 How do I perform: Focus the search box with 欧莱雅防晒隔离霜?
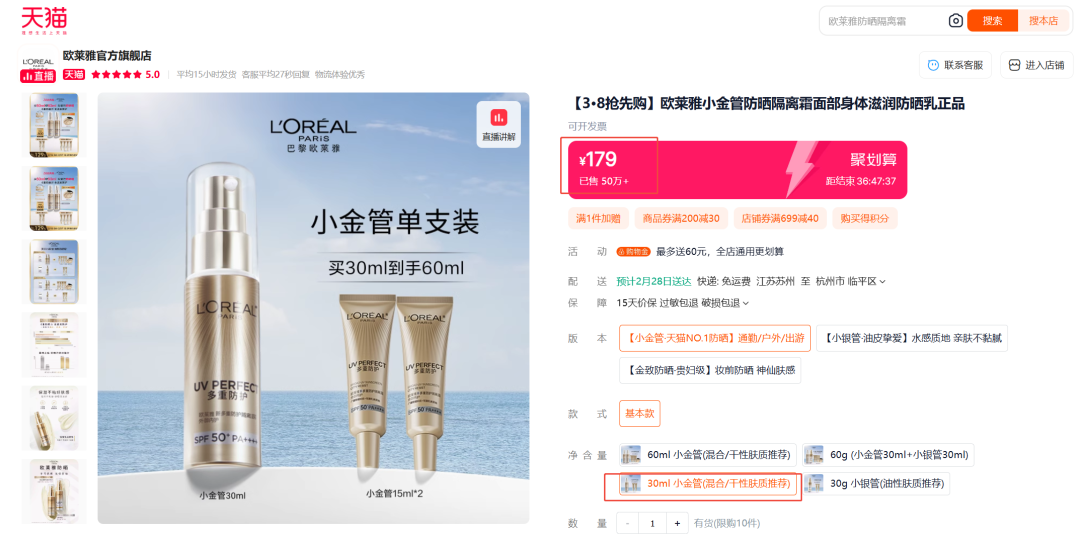[884, 21]
